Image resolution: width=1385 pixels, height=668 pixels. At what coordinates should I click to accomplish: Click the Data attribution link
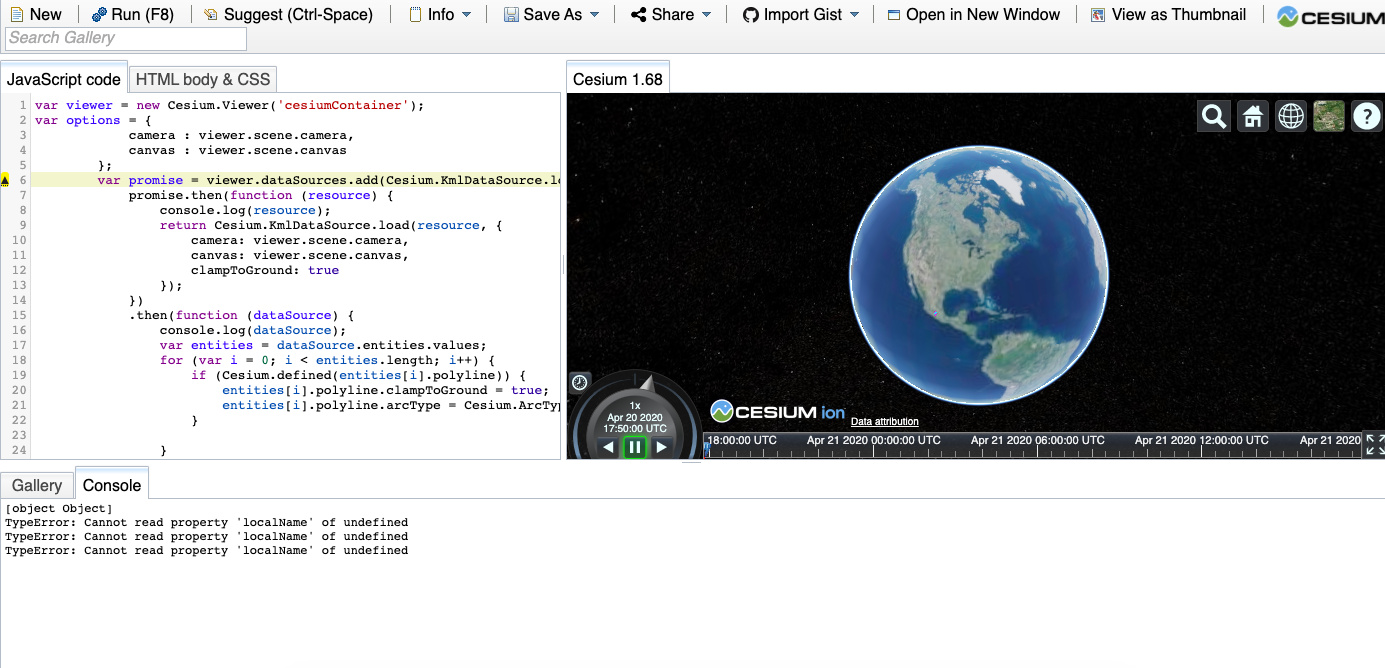[885, 422]
